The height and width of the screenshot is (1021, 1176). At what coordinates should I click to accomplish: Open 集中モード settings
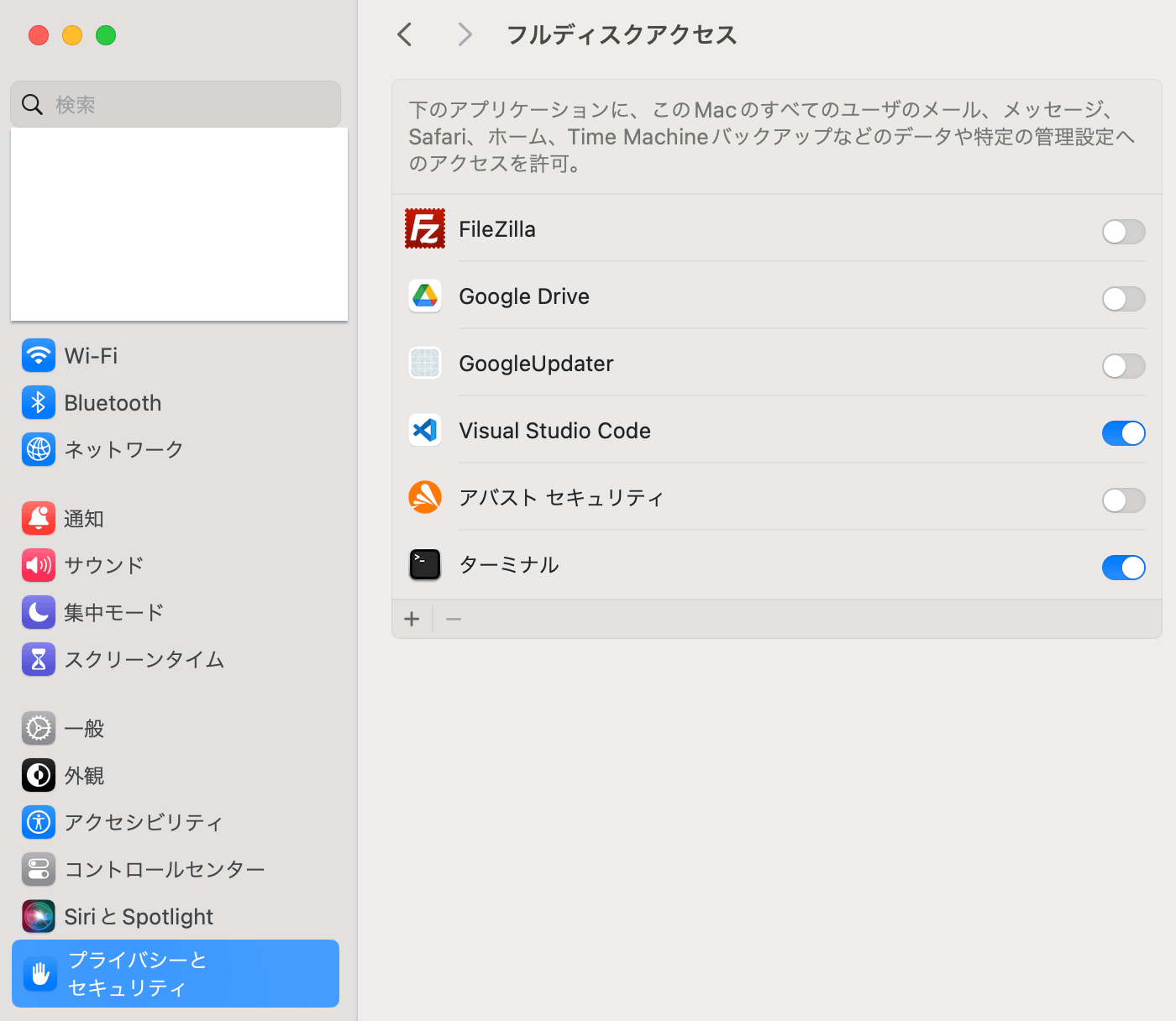tap(176, 612)
